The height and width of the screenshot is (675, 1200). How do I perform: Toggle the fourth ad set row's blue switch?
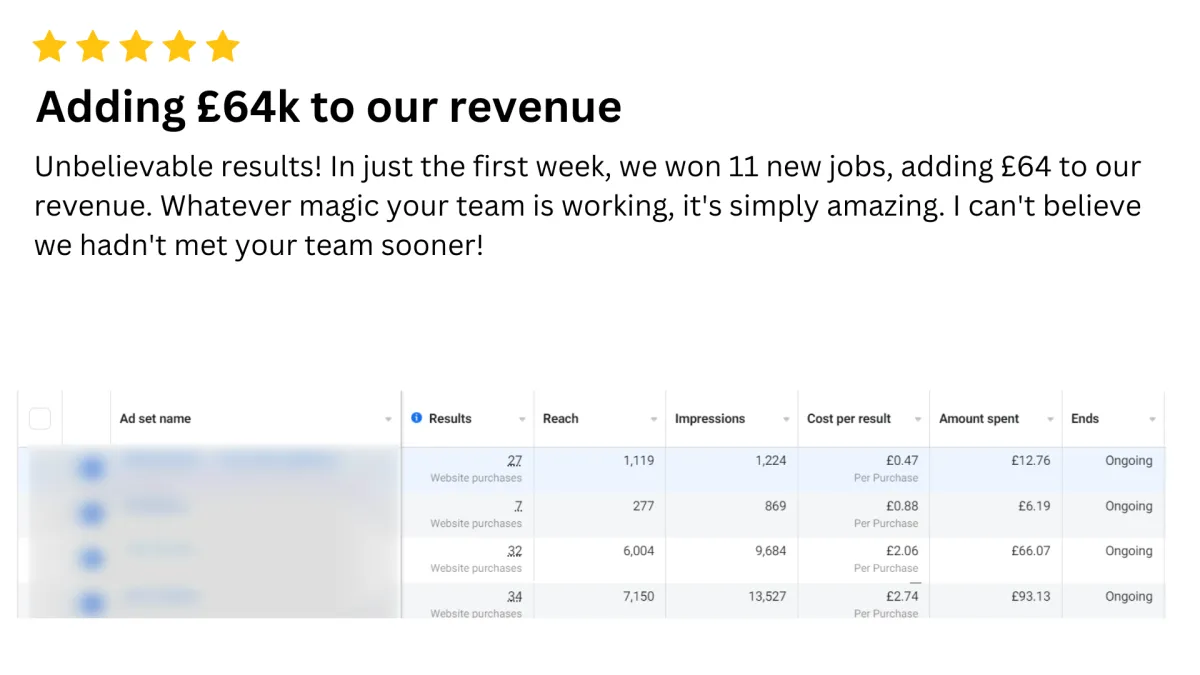pyautogui.click(x=91, y=602)
